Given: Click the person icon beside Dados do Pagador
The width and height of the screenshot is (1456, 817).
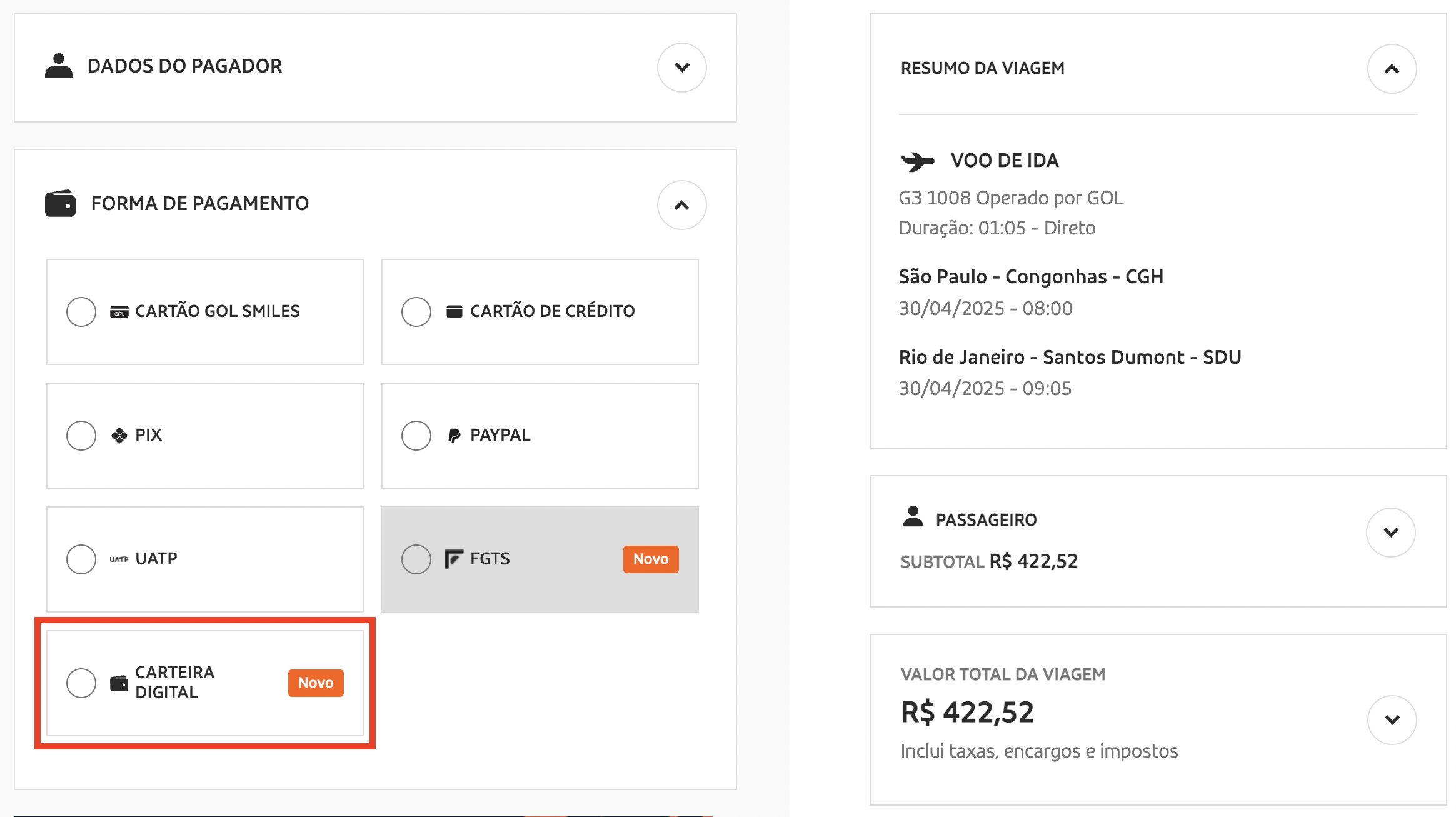Looking at the screenshot, I should [59, 66].
